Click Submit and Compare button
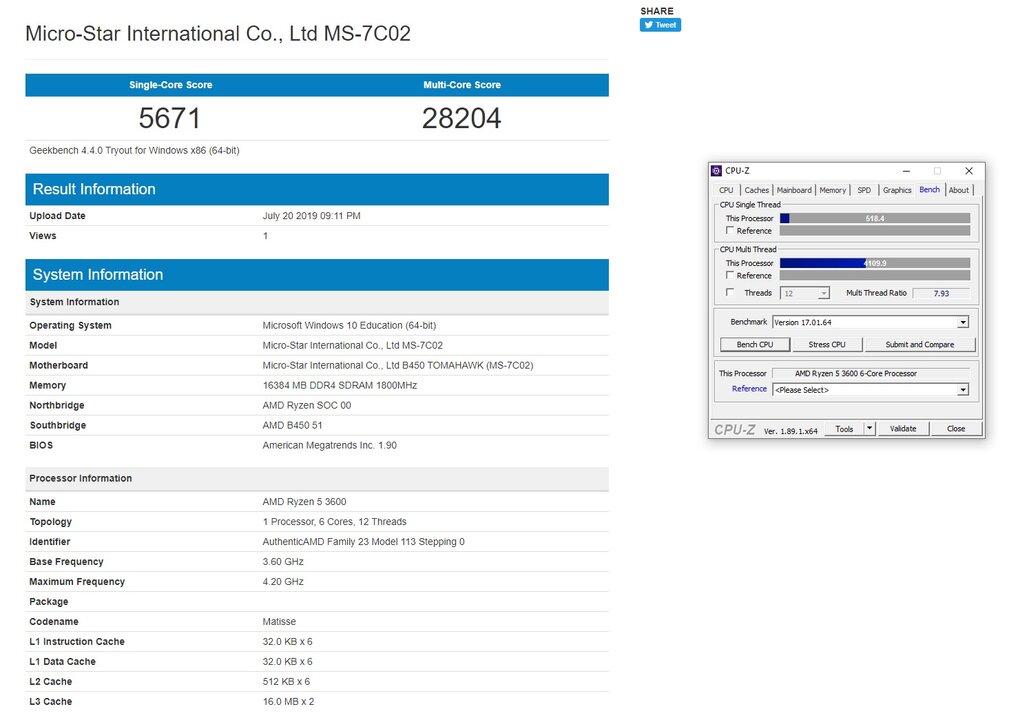The image size is (1029, 720). (x=919, y=345)
